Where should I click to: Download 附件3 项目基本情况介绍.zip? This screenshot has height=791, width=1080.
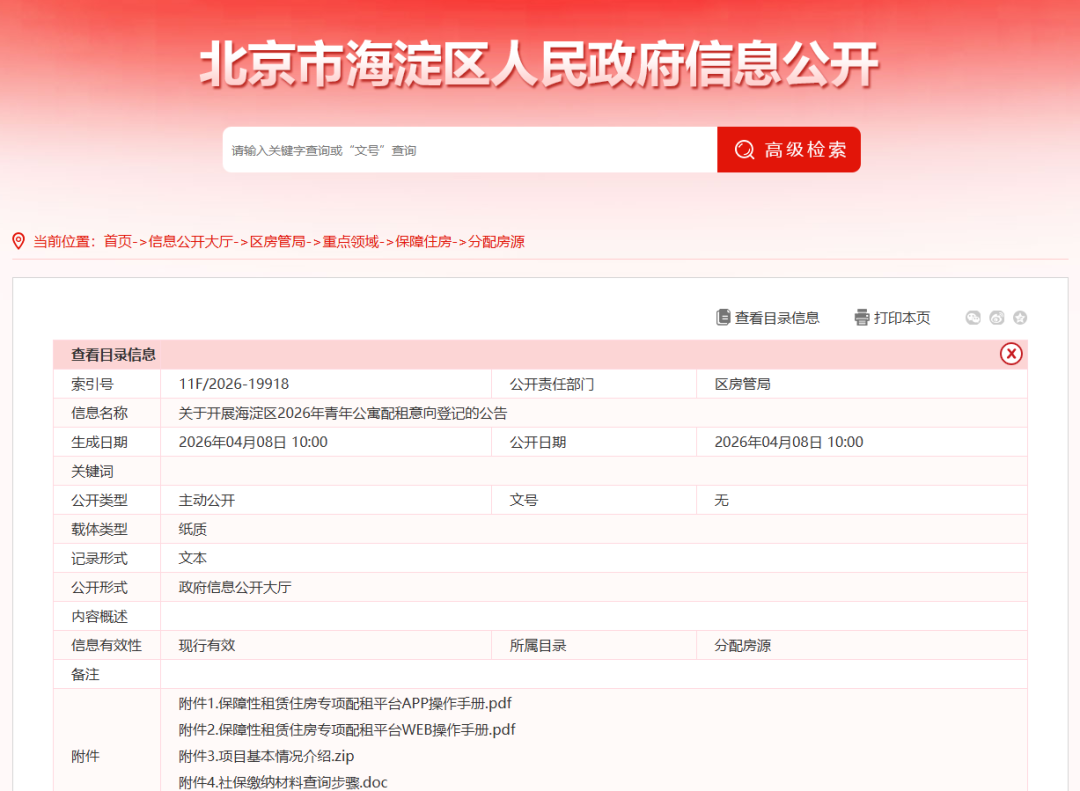[x=266, y=756]
